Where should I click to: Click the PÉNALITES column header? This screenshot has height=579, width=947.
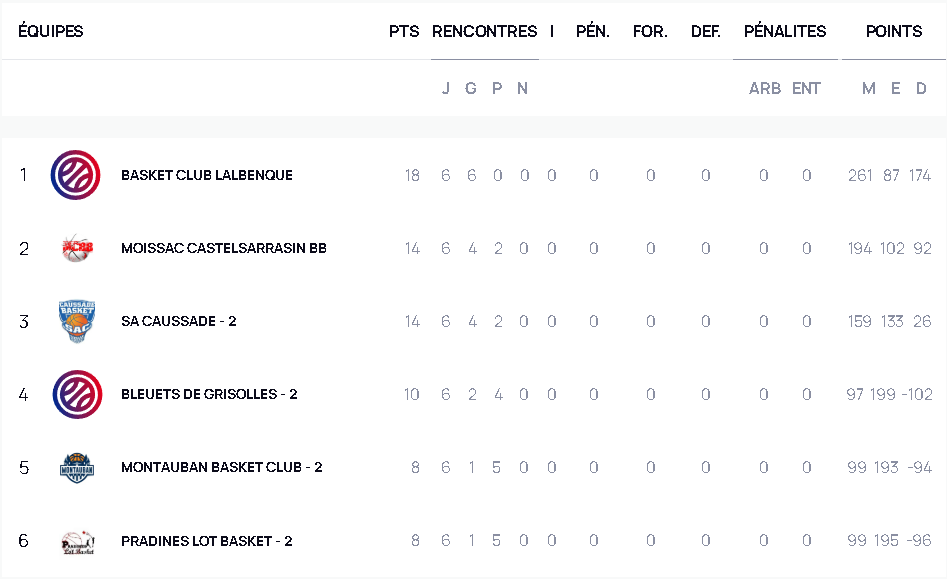(785, 31)
